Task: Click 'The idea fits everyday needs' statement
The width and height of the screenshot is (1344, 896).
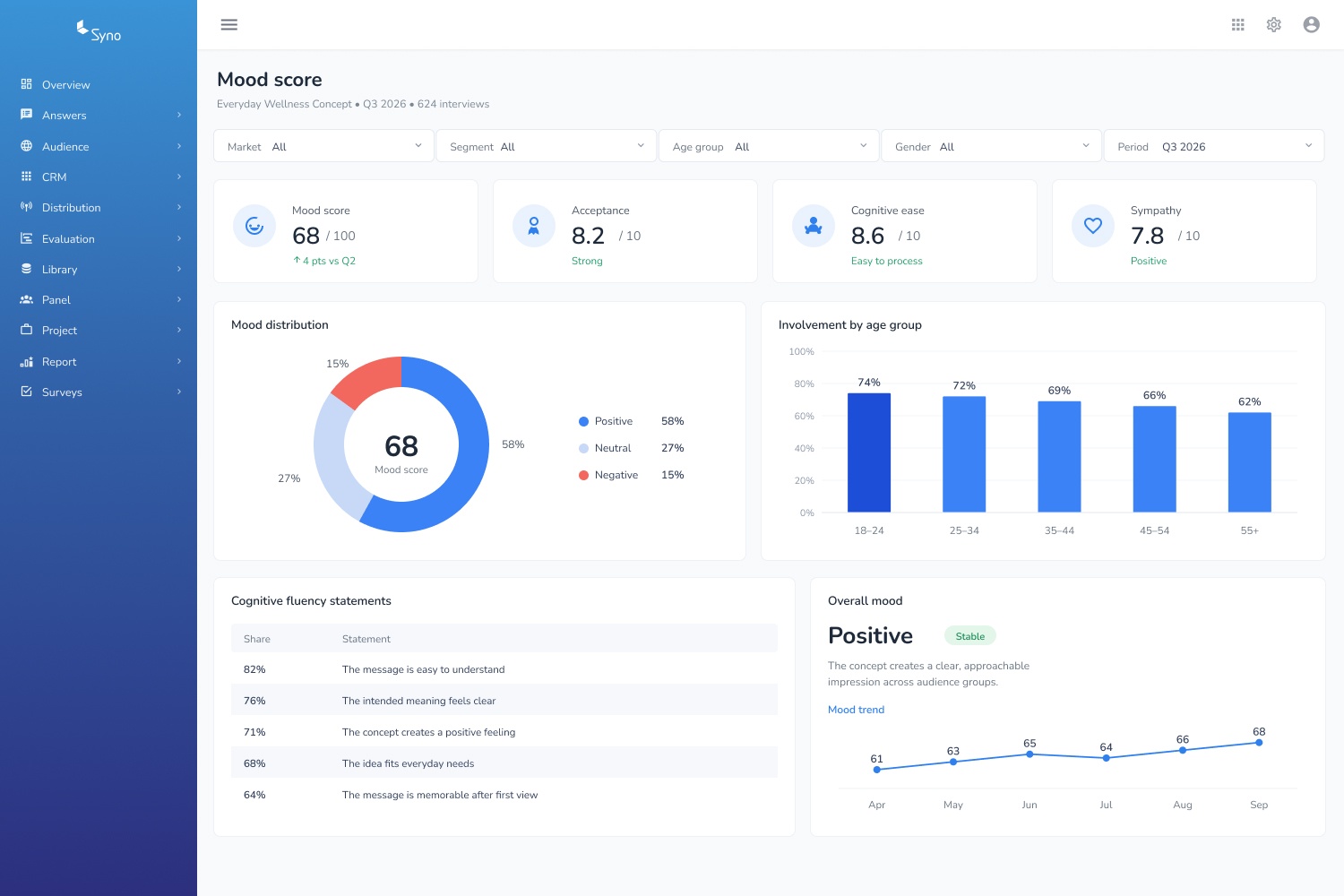Action: (x=409, y=763)
